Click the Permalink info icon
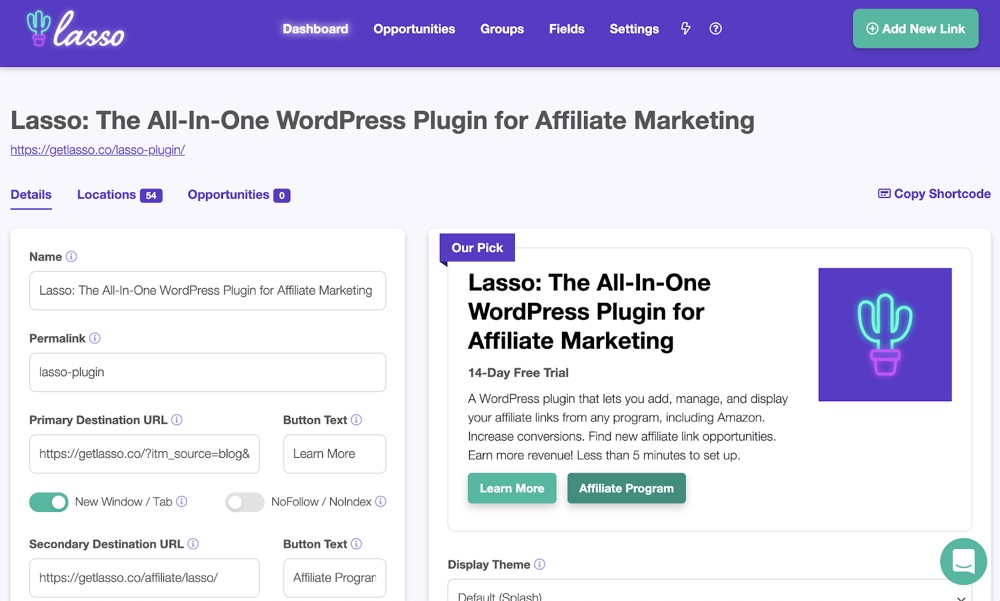 (95, 338)
